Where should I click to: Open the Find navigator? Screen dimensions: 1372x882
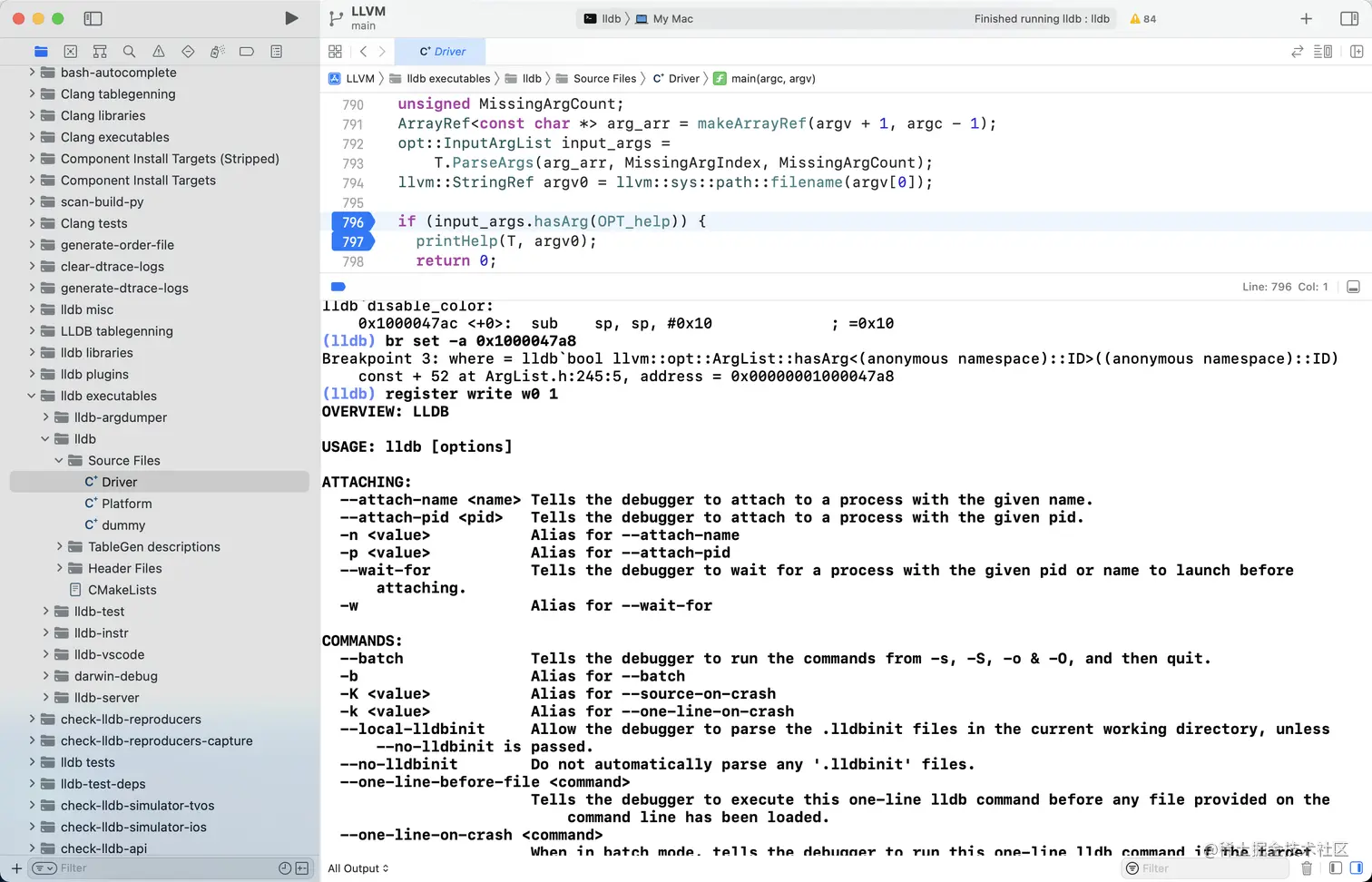pos(129,52)
